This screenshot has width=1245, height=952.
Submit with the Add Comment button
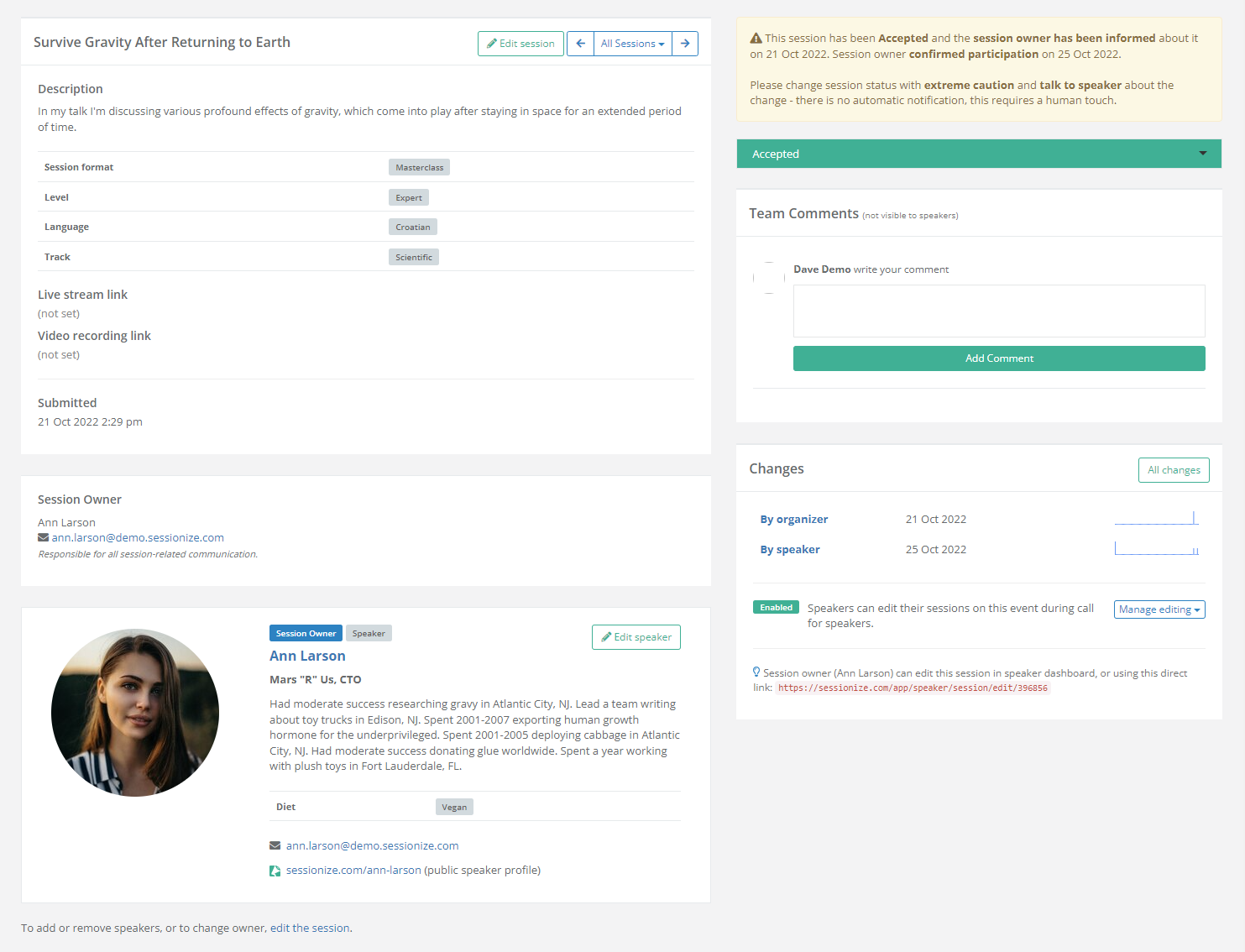point(999,358)
